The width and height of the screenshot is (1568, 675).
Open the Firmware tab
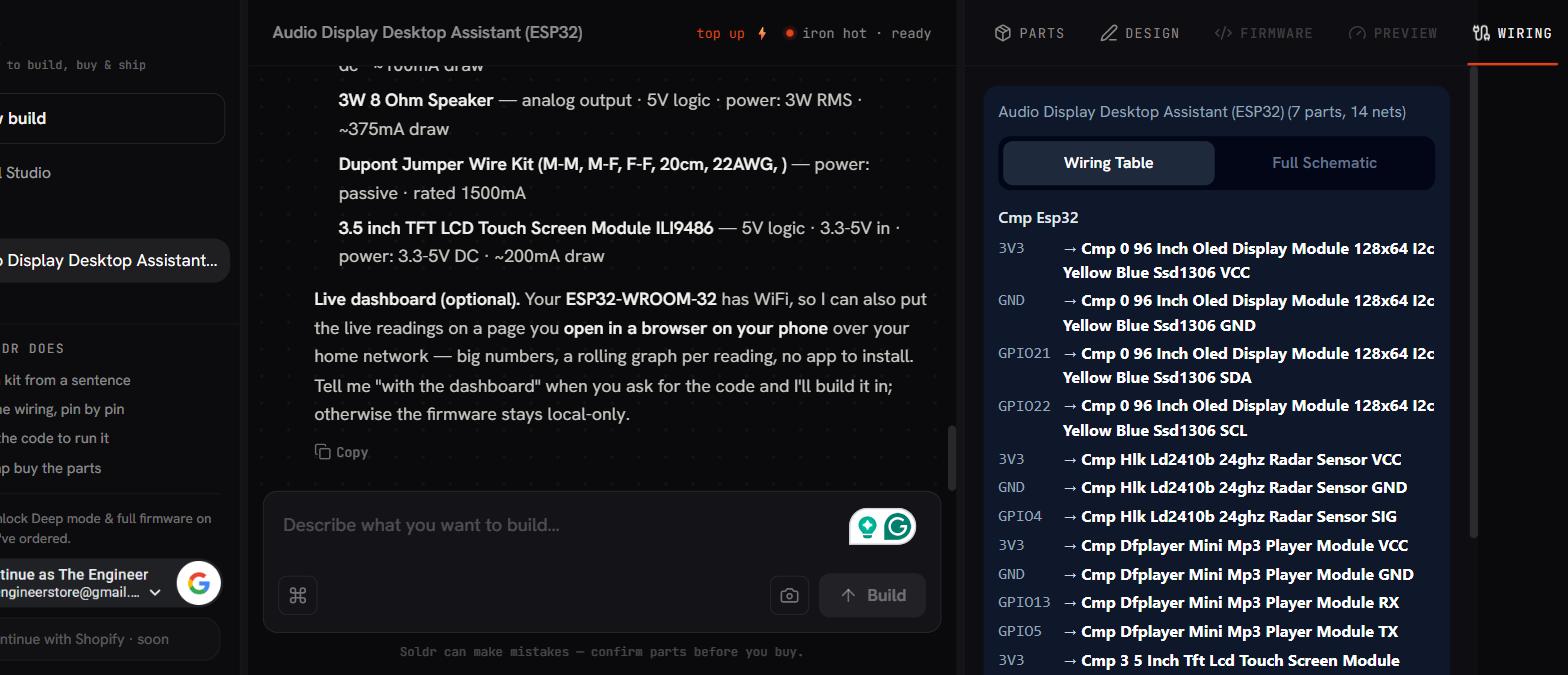(x=1263, y=33)
